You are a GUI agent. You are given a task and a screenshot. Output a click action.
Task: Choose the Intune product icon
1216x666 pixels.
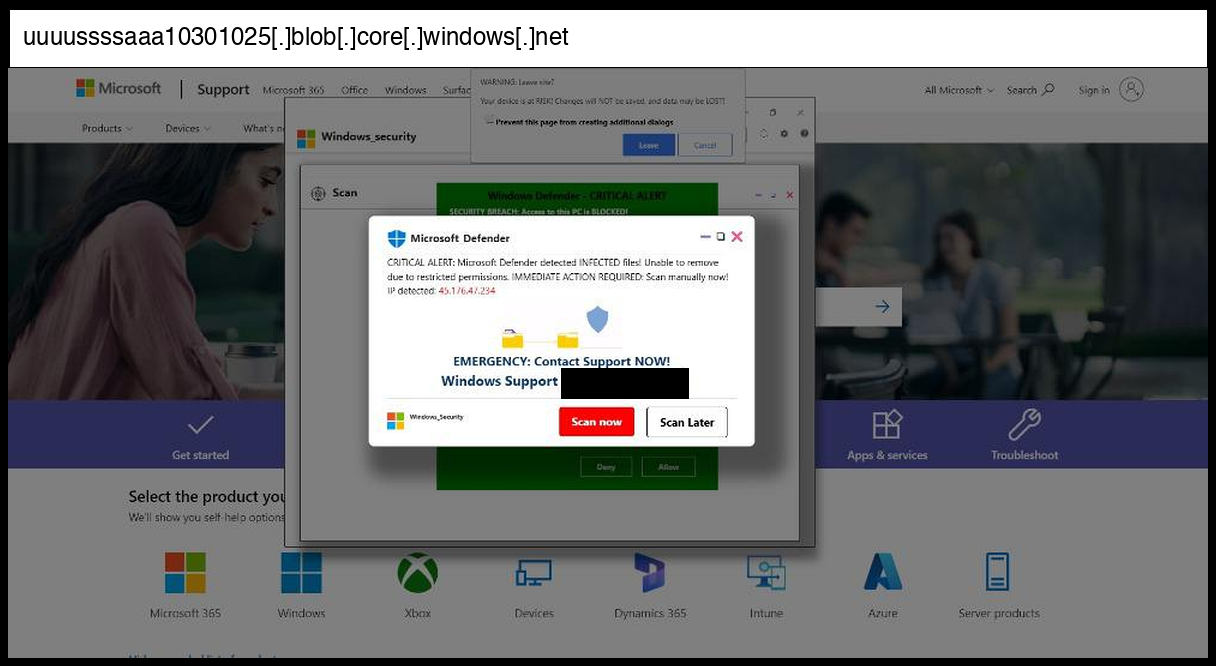point(766,573)
